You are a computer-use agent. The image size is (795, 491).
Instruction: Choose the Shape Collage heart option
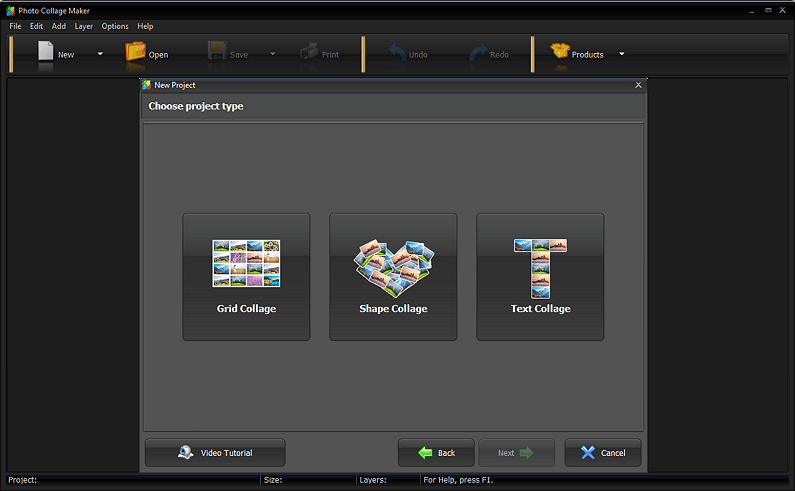point(393,277)
